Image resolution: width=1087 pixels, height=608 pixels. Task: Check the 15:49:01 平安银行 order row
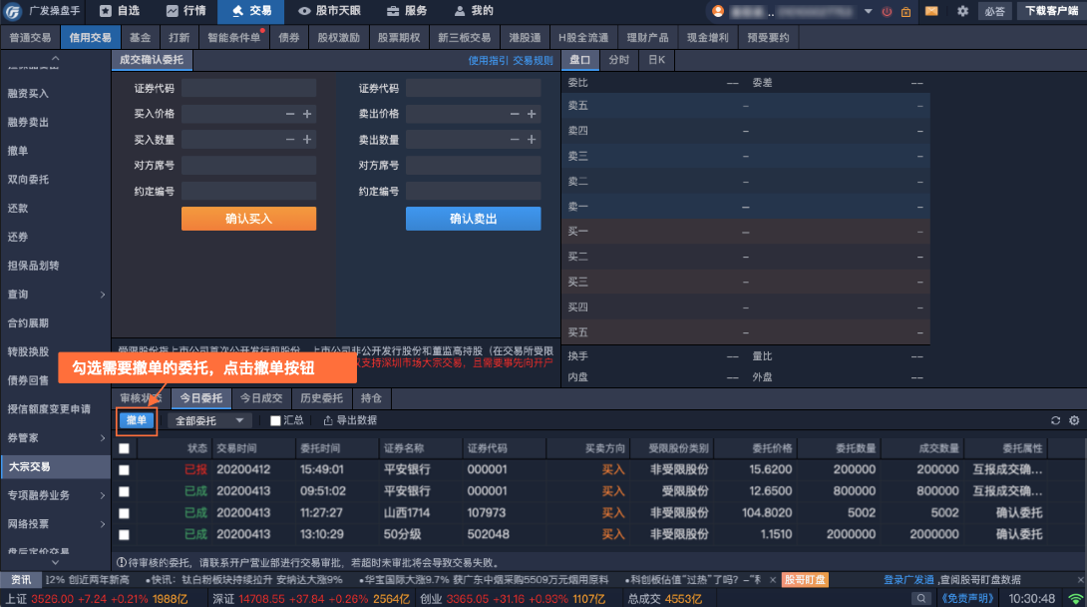[124, 470]
